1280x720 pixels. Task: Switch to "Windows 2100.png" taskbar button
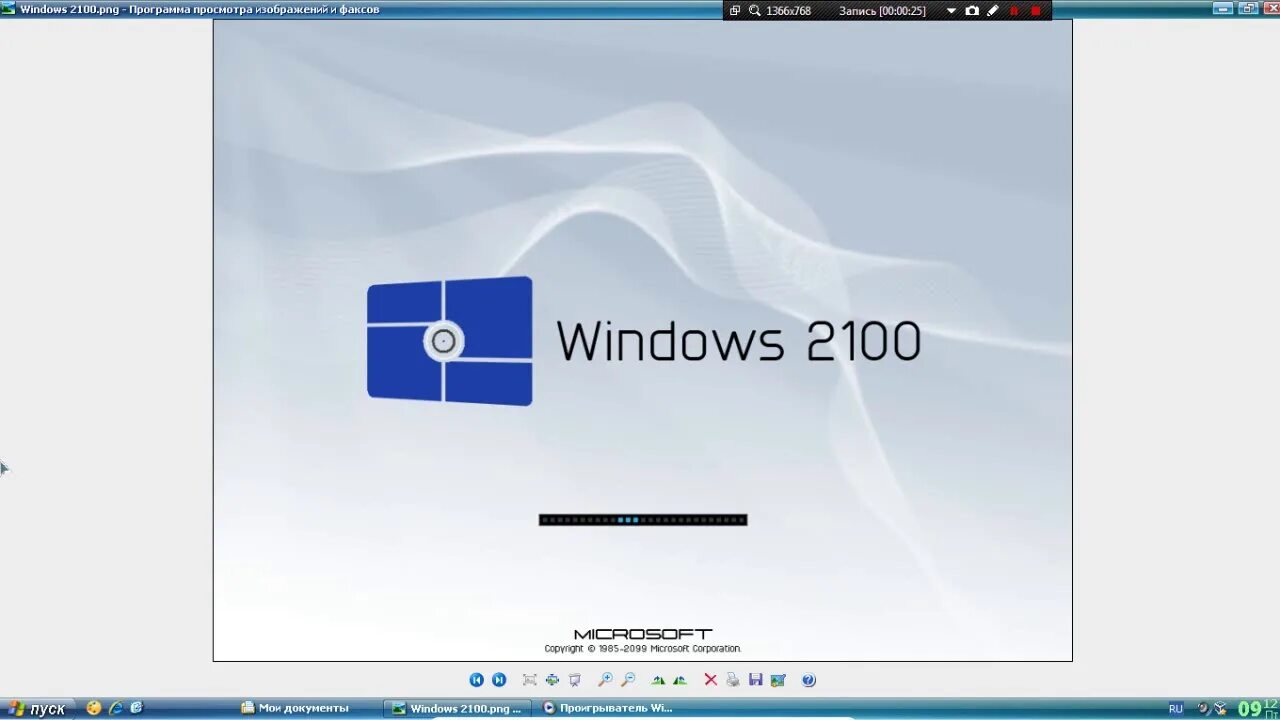[x=458, y=708]
